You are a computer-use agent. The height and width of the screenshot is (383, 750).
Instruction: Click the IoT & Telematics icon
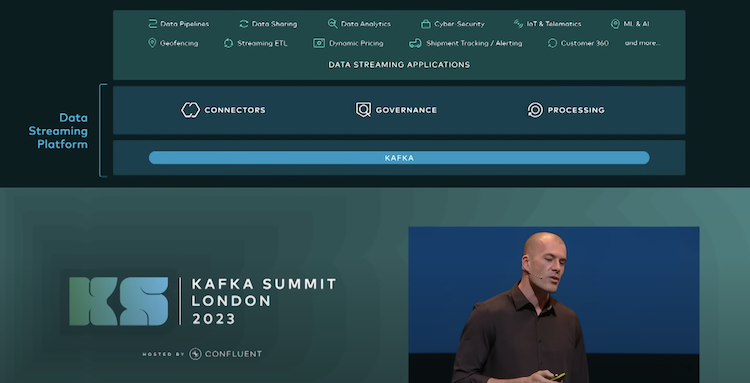pos(518,23)
